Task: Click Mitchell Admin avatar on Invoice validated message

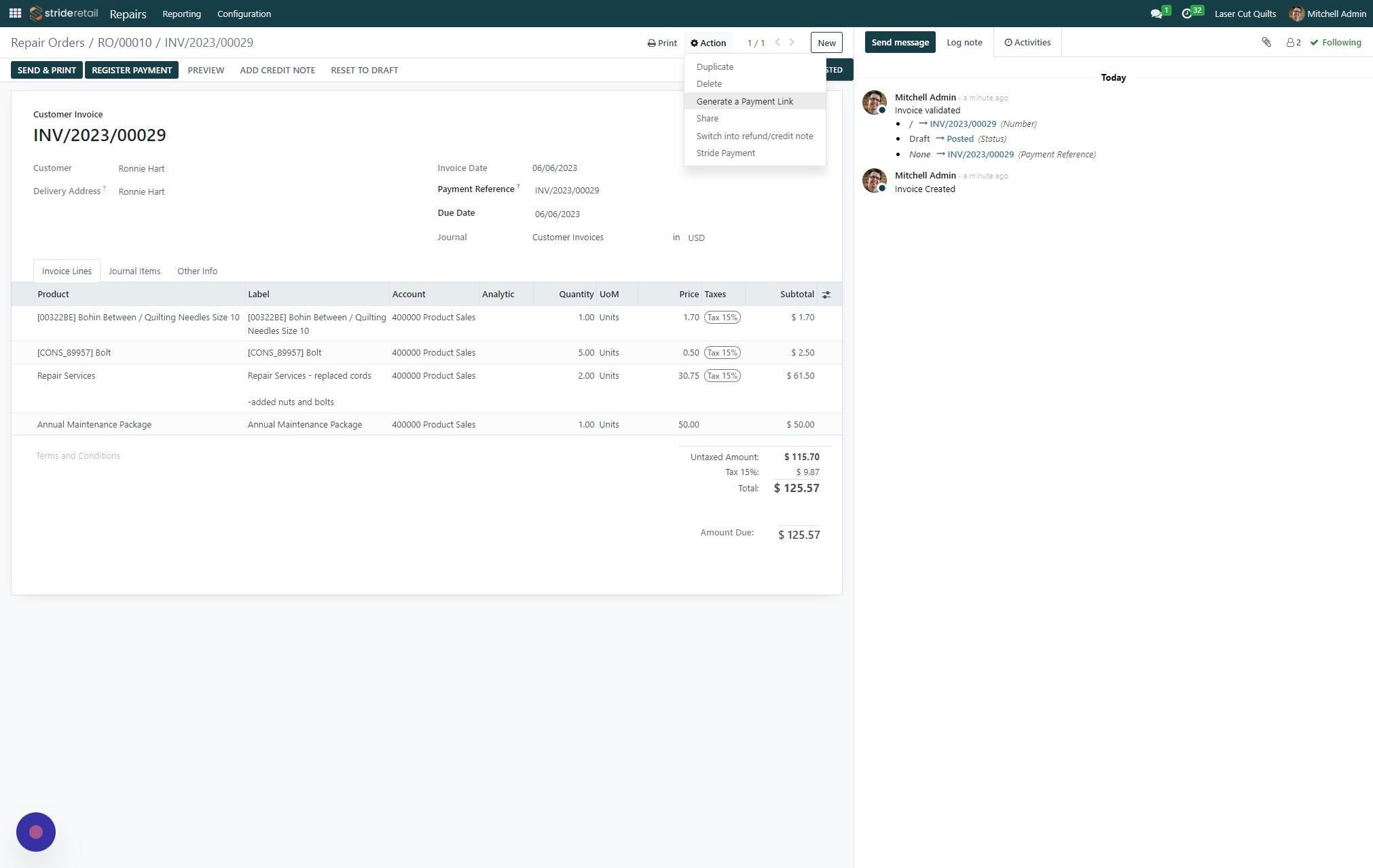Action: (x=875, y=102)
